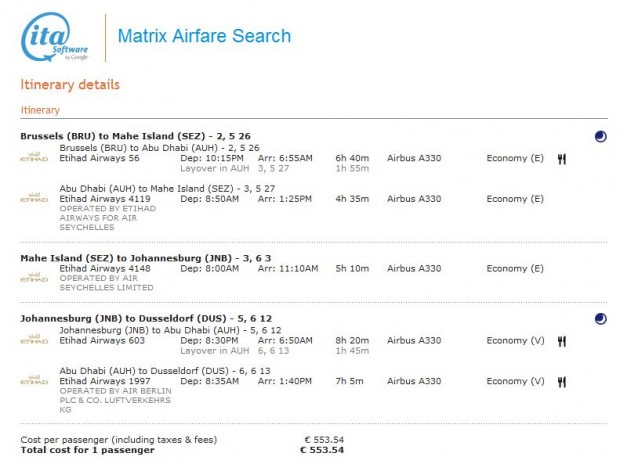This screenshot has width=620, height=464.
Task: Click the 6h 40m flight duration
Action: [352, 158]
